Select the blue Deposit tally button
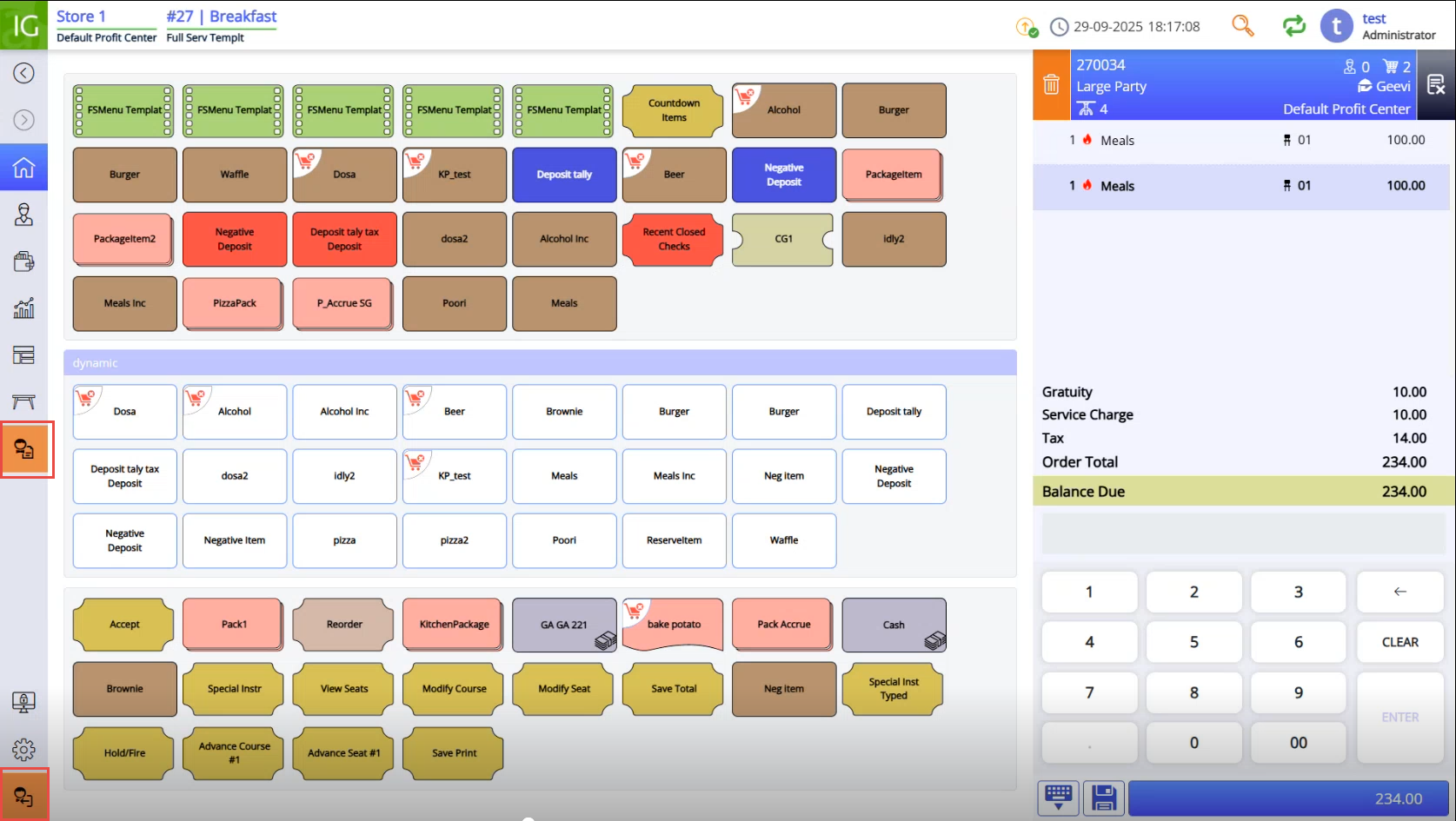Image resolution: width=1456 pixels, height=821 pixels. (564, 175)
